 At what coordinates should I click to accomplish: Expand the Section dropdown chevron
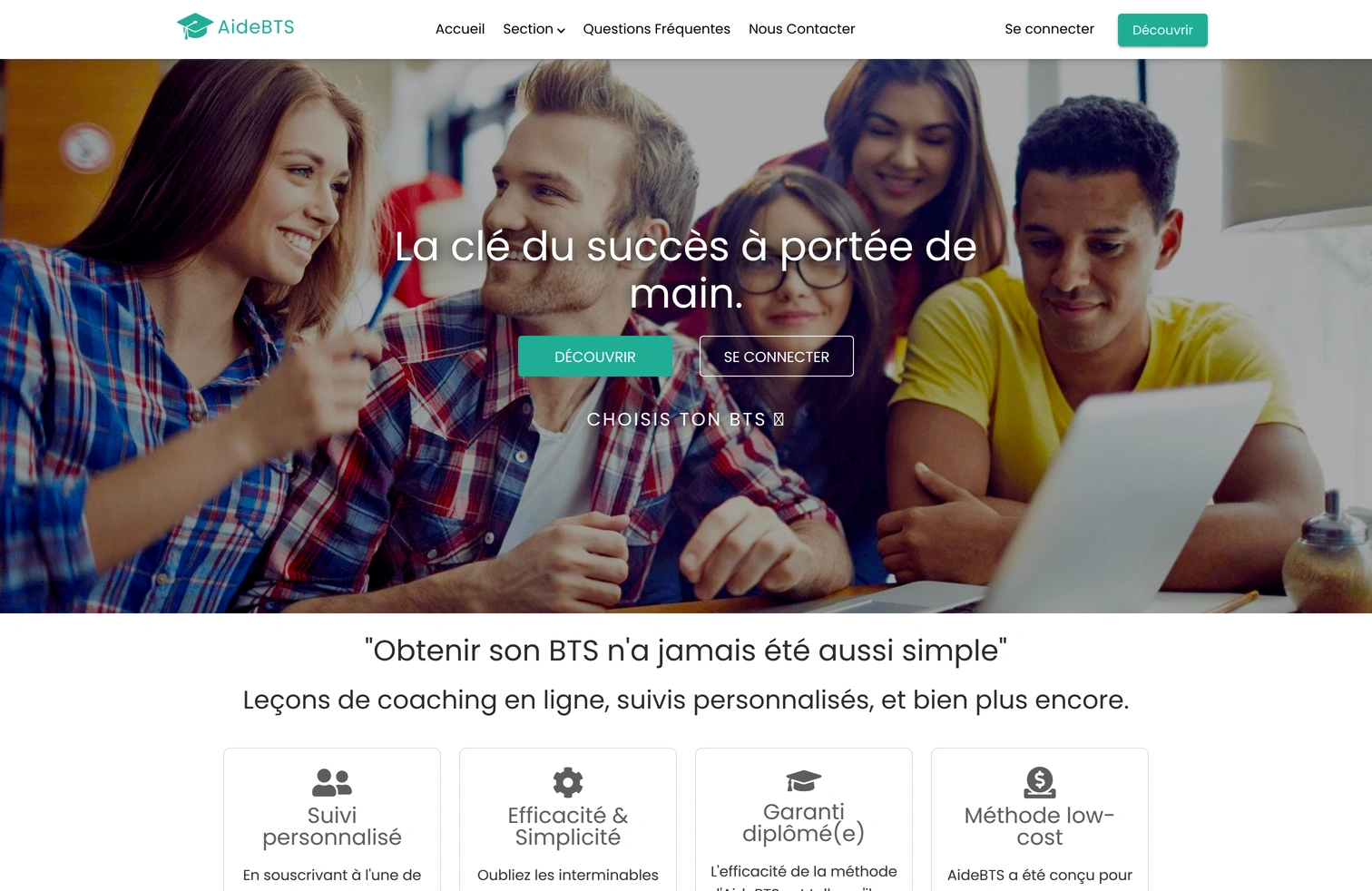(x=561, y=30)
